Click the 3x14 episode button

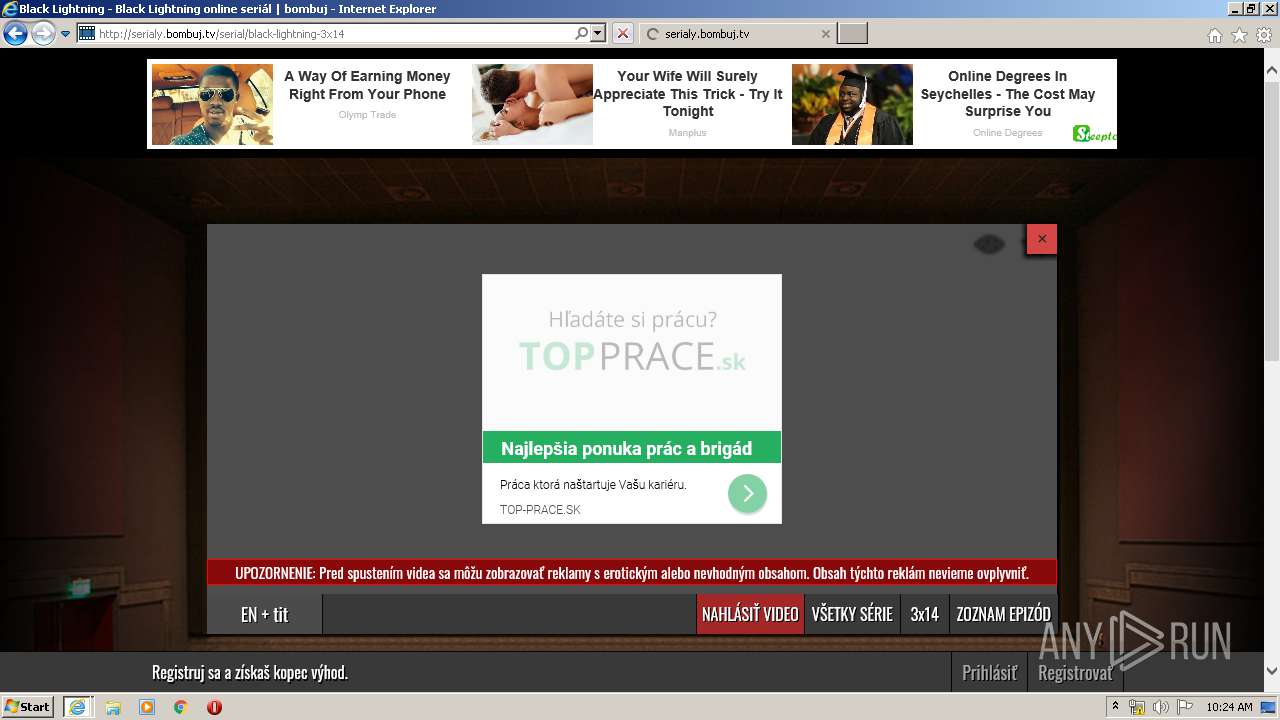[x=925, y=614]
